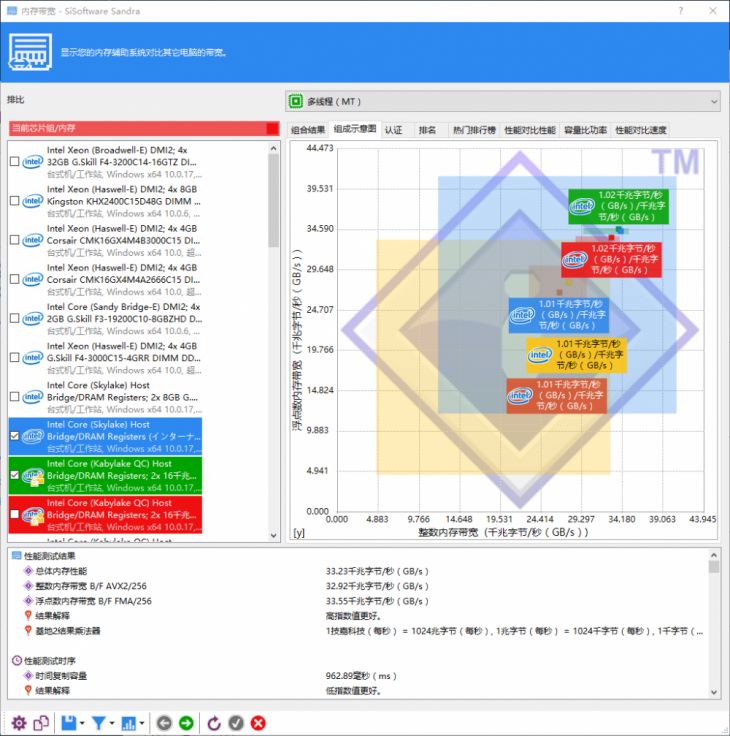Check the red Kabylake QC entry
The width and height of the screenshot is (730, 736).
click(x=15, y=514)
